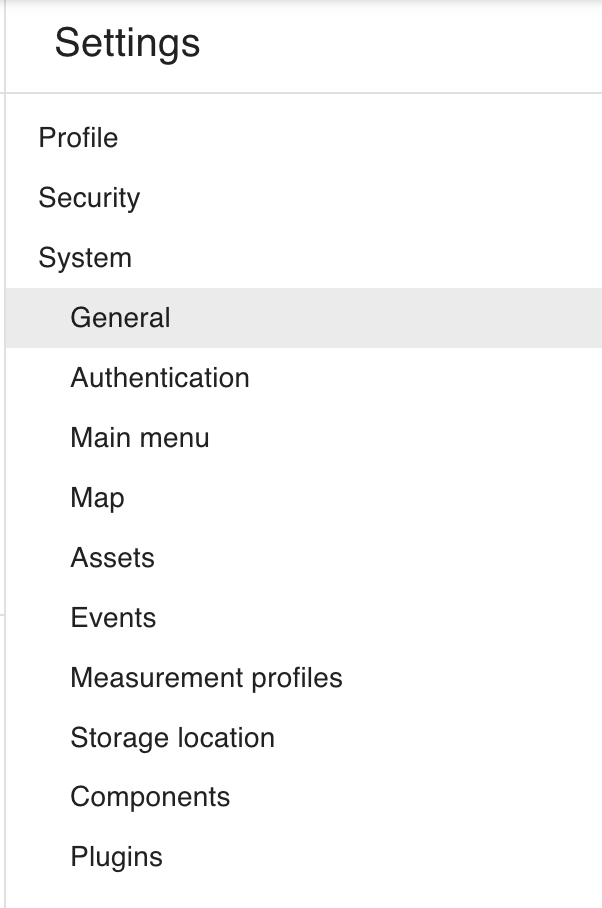Select General under System
602x908 pixels.
coord(120,318)
